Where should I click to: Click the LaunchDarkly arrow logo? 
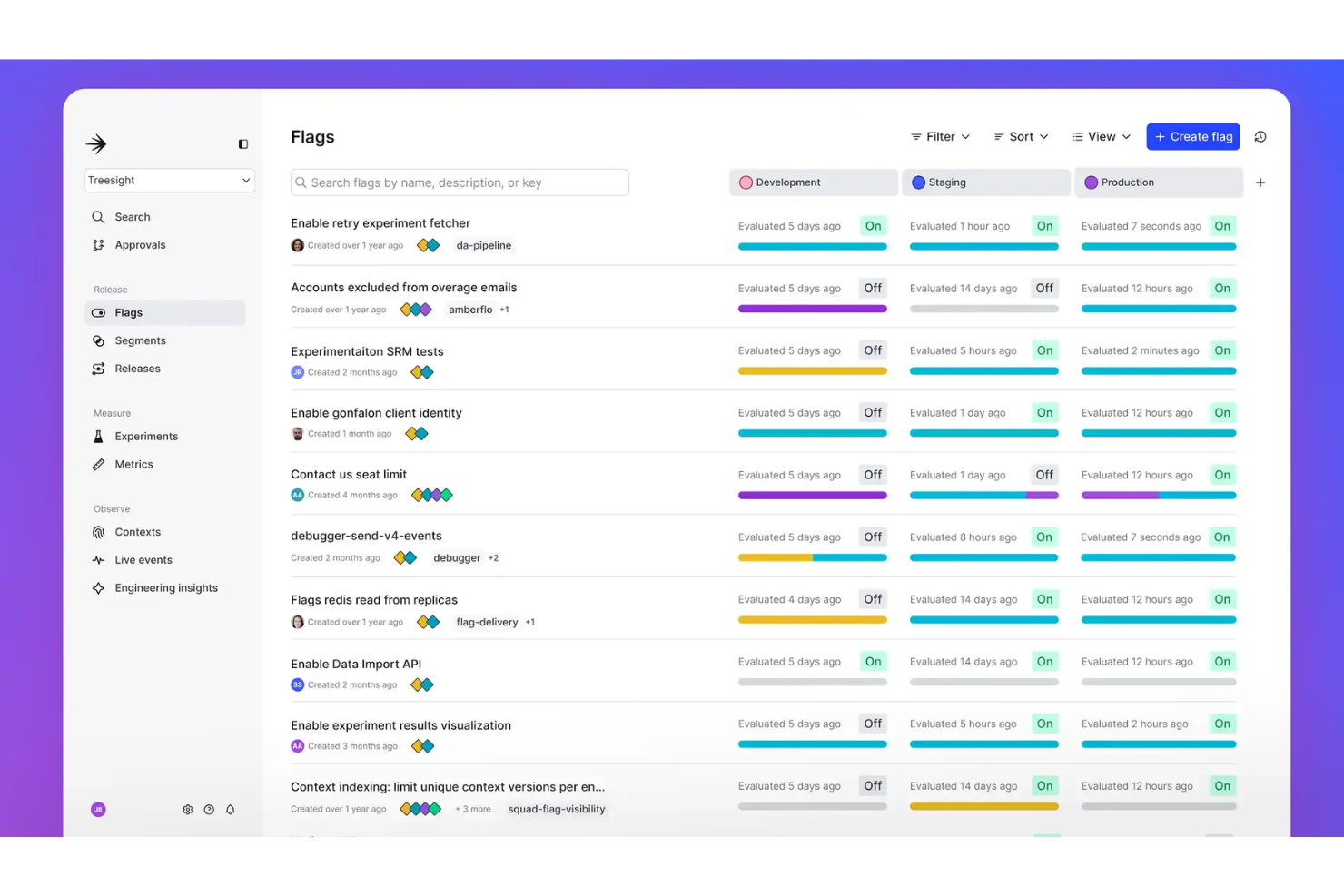(96, 143)
